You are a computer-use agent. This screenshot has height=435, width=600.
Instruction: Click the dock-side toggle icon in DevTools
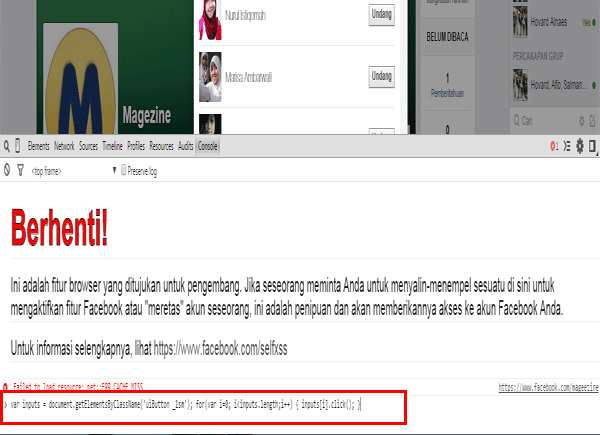(592, 146)
